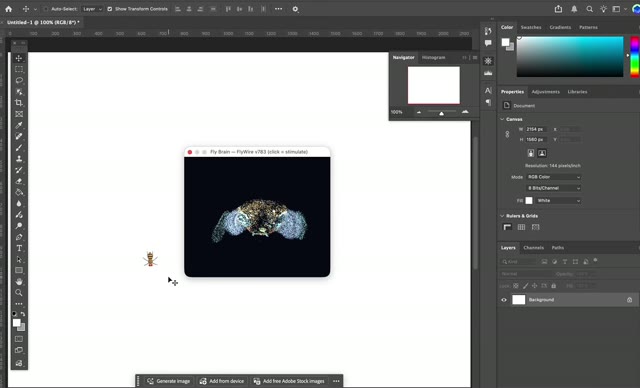
Task: Switch to the Adjustments tab
Action: 545,92
